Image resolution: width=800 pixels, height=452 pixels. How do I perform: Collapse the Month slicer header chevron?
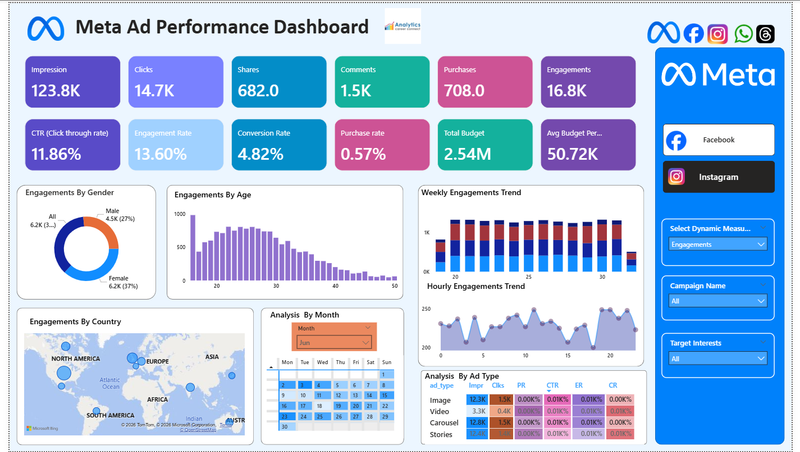point(368,328)
